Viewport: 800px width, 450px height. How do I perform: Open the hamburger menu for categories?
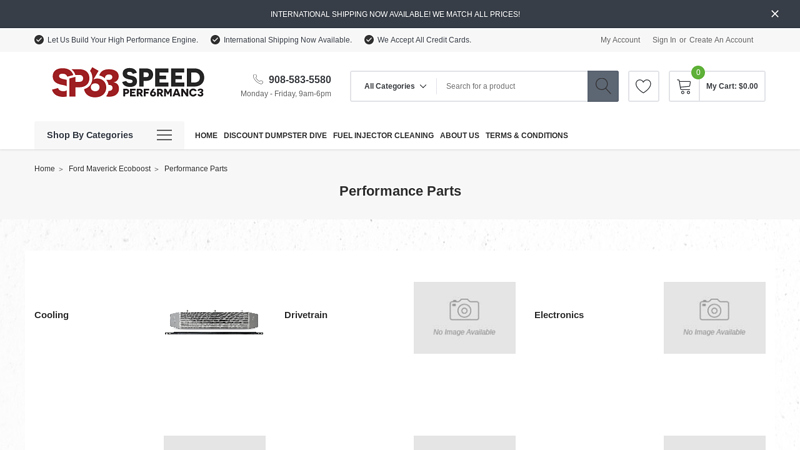pos(164,135)
